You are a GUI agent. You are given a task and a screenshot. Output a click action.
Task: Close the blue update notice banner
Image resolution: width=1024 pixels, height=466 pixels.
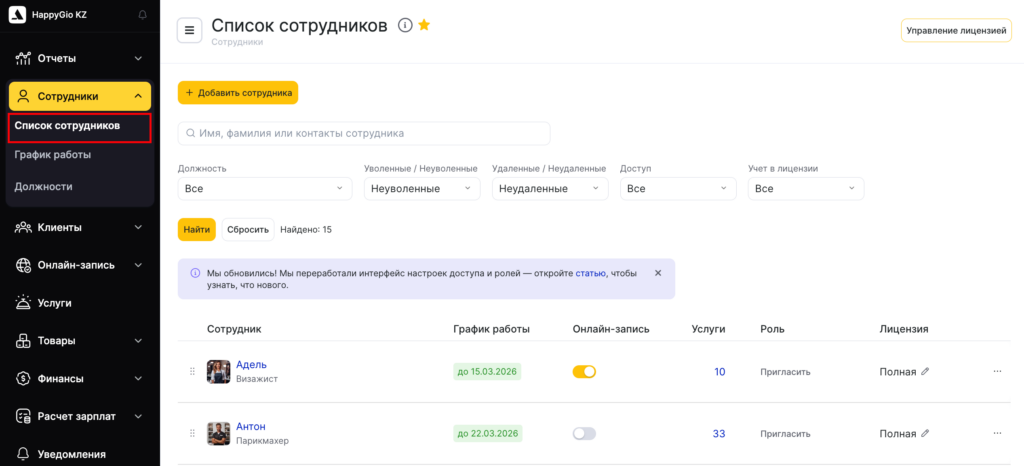coord(658,273)
